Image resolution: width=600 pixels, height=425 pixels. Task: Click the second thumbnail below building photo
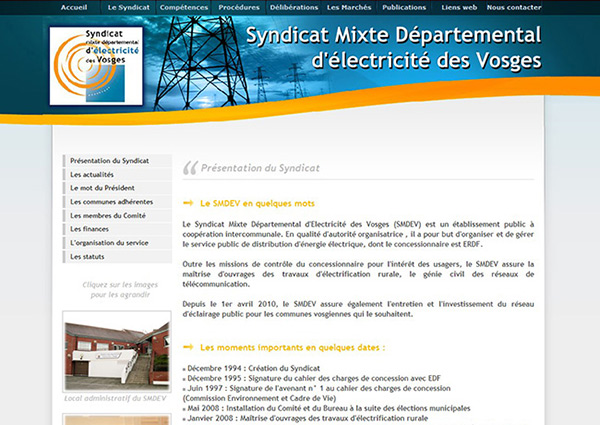coord(117,419)
